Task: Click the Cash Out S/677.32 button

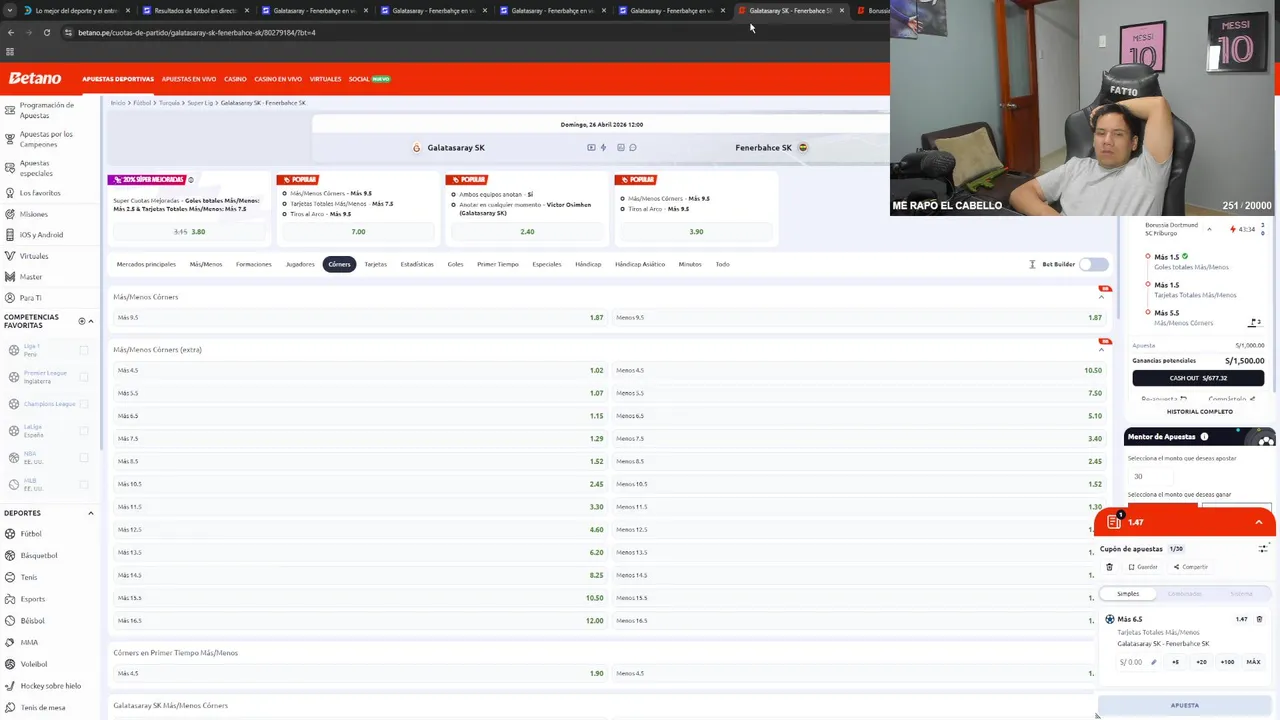Action: pos(1198,378)
